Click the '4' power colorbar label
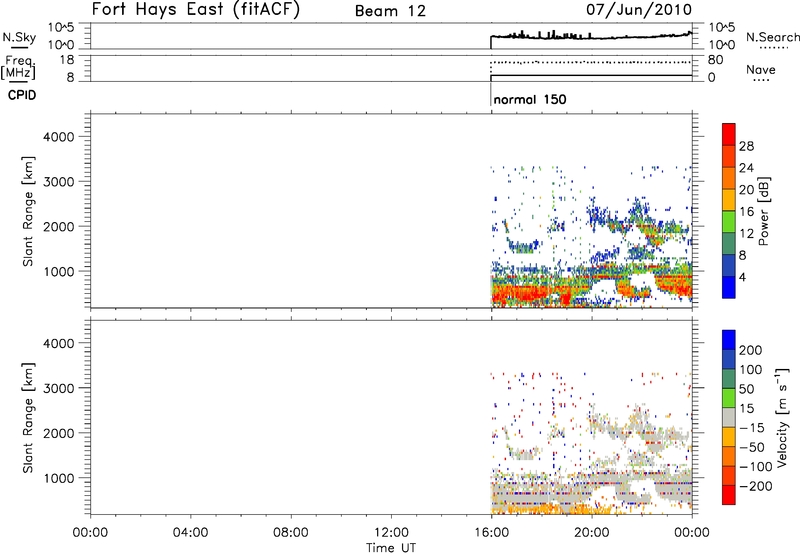The image size is (800, 554). tap(742, 277)
